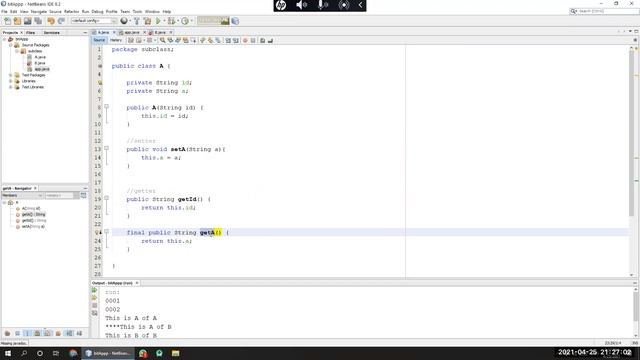Switch to the Services tab
This screenshot has width=640, height=360.
(51, 32)
